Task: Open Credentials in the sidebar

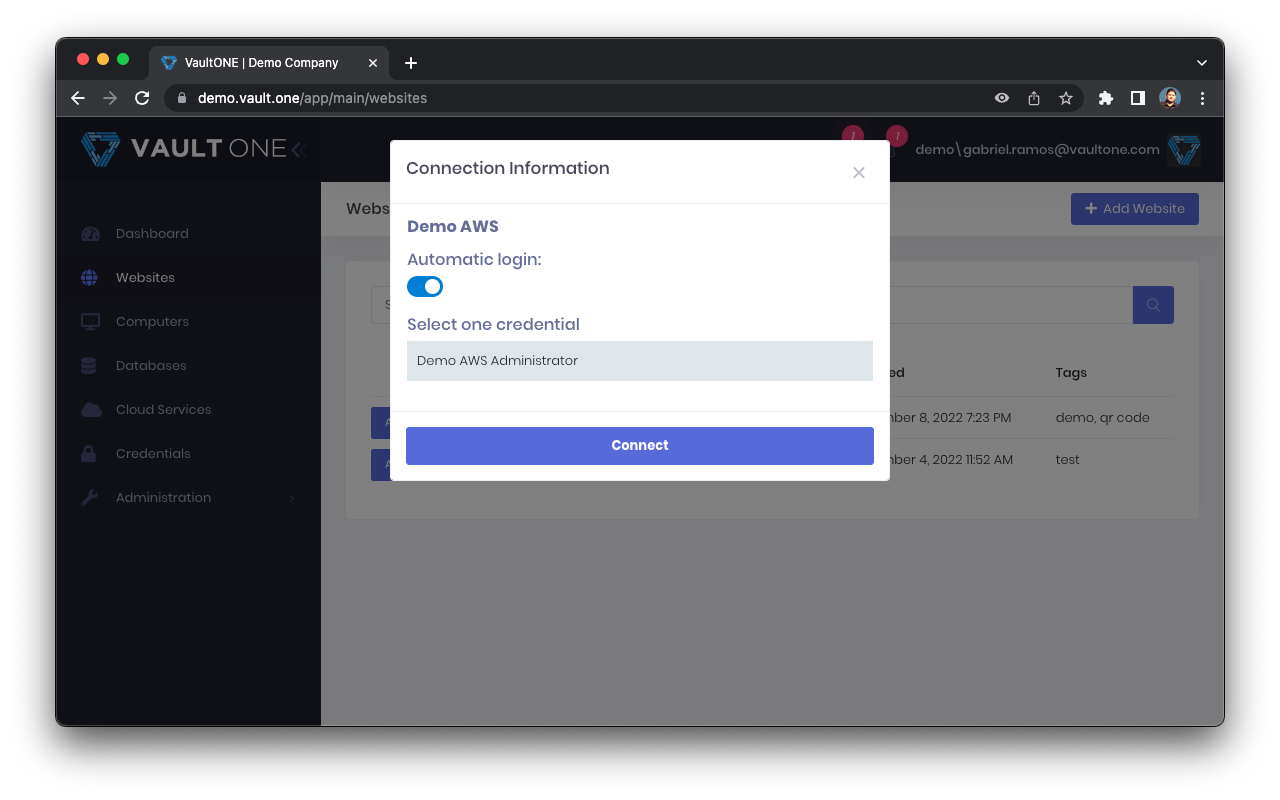Action: [x=153, y=454]
